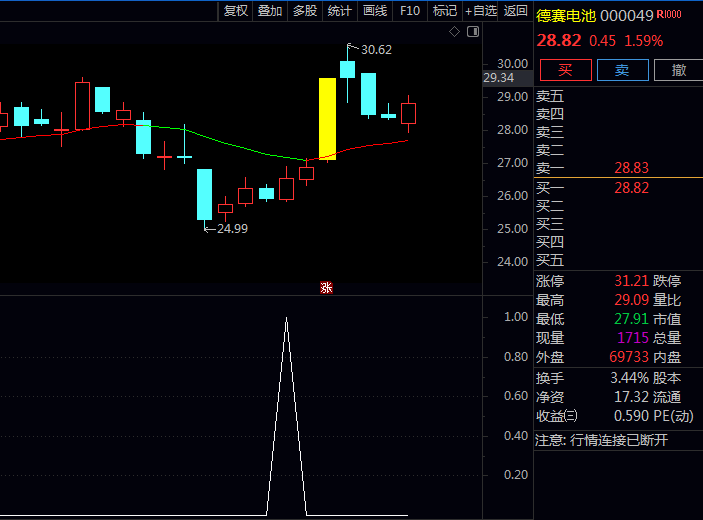Screen dimensions: 703x520
Task: Open the 统计 statistics option
Action: tap(340, 11)
